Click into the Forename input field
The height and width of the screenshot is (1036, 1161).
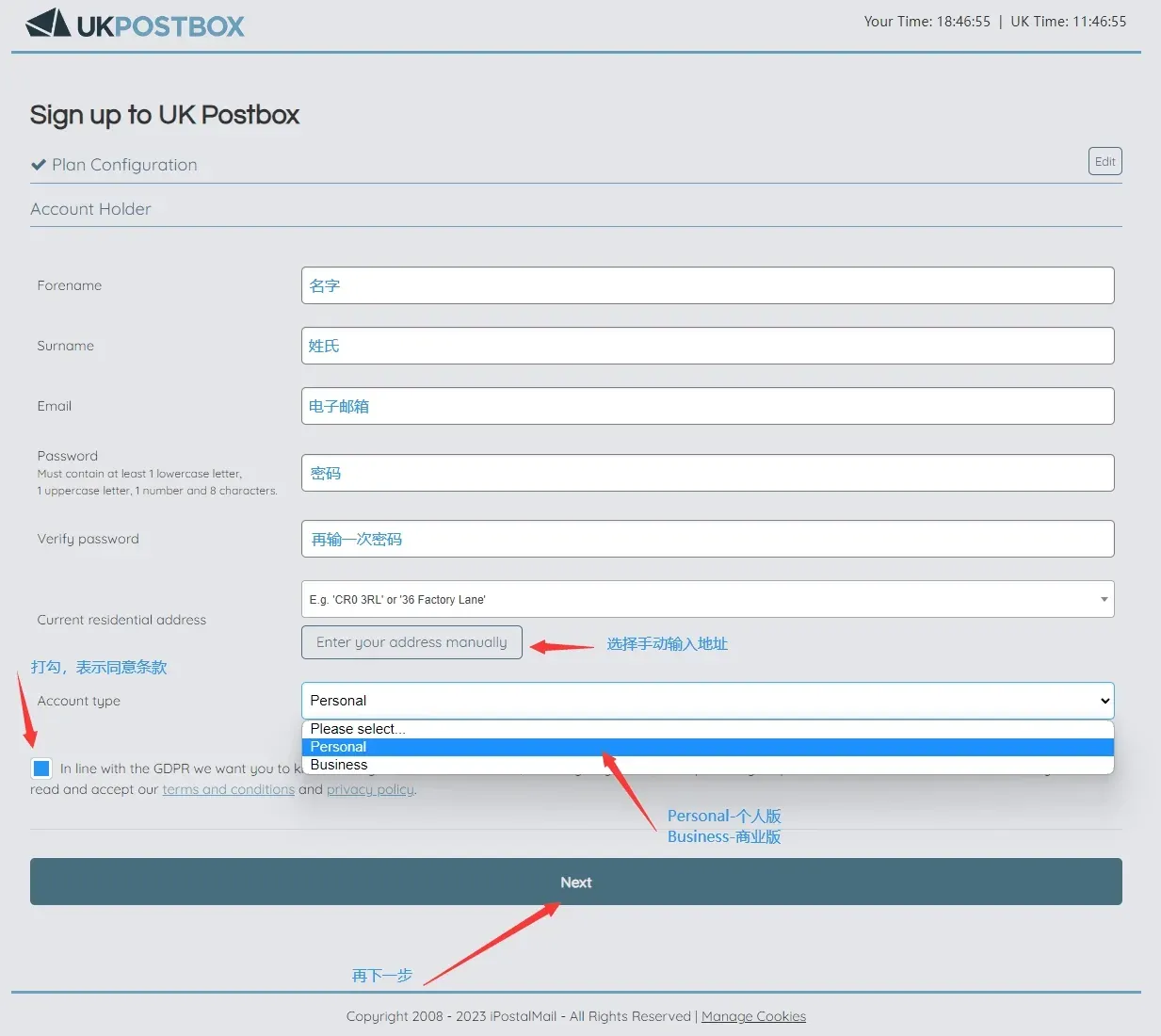[707, 285]
